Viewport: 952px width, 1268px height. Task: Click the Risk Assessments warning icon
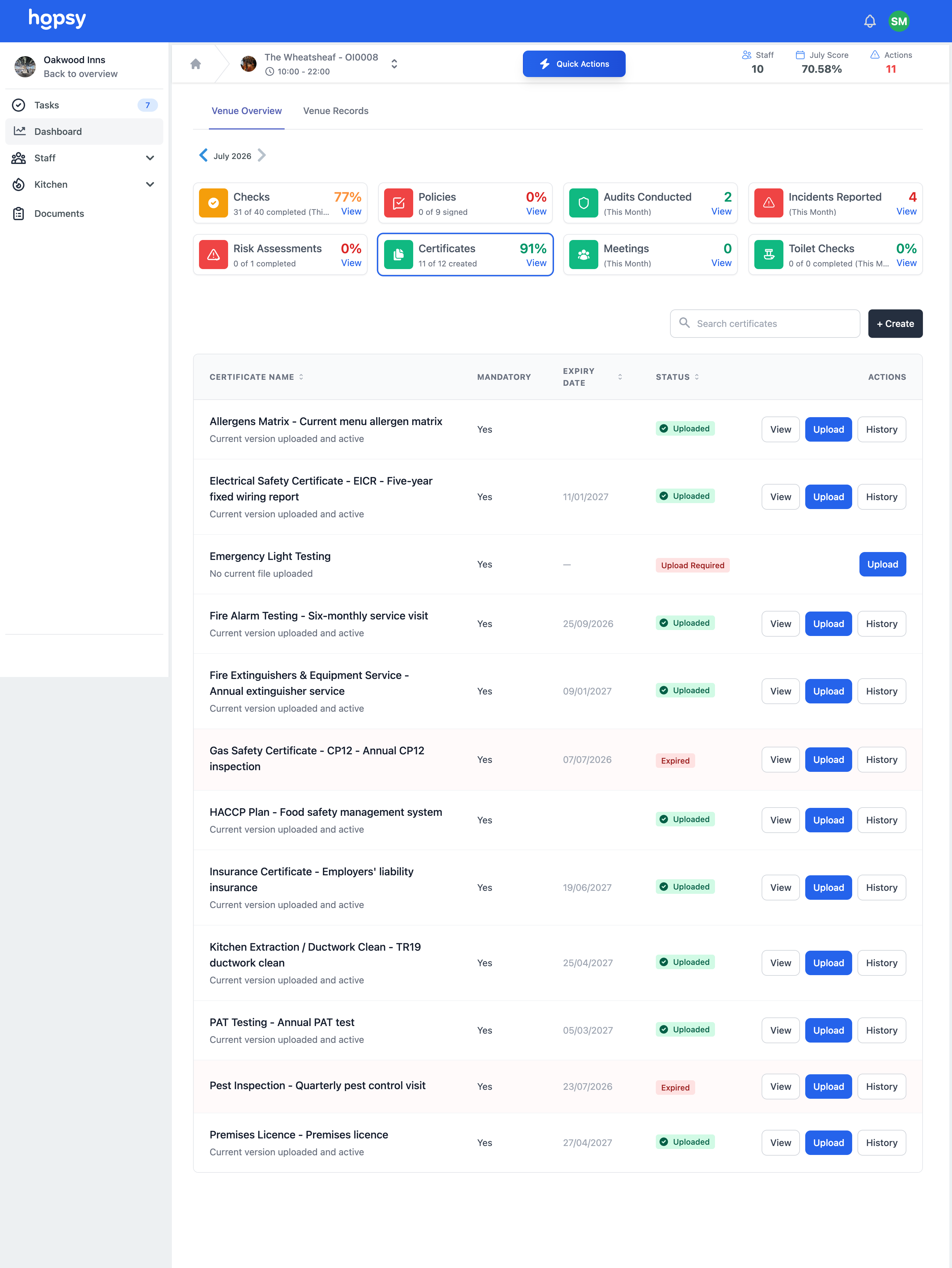[213, 255]
